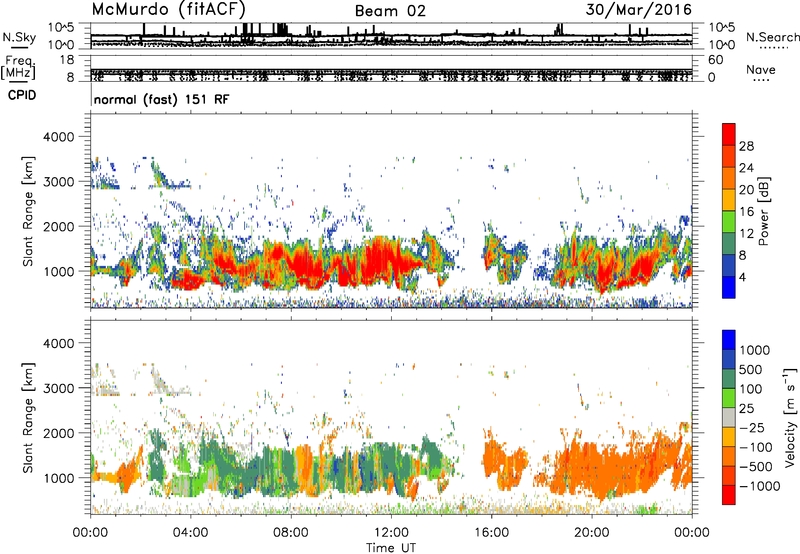Click the '1000' label on the velocity color bar
This screenshot has width=800, height=554.
(x=754, y=350)
